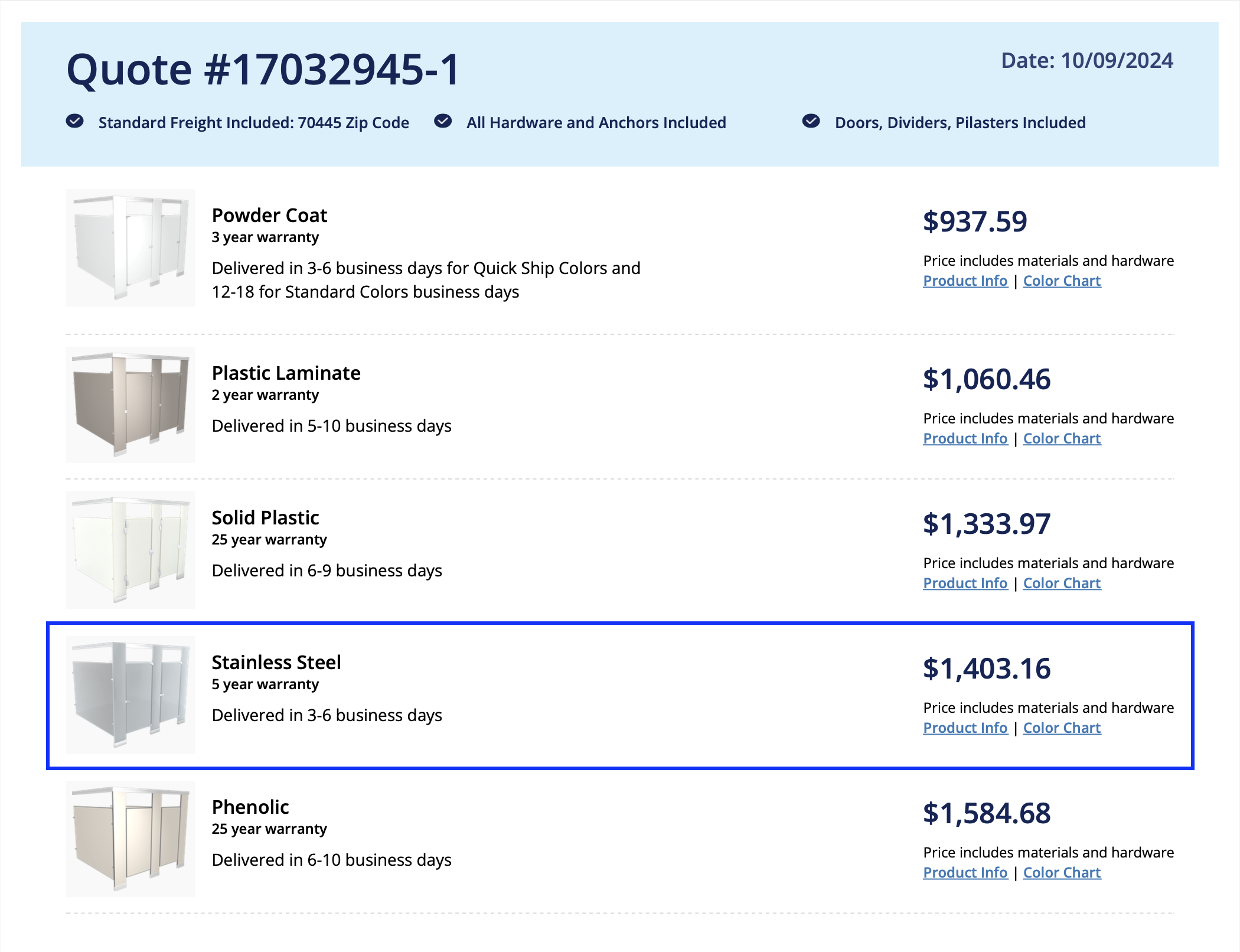The width and height of the screenshot is (1240, 952).
Task: Click the $1,584.68 price
Action: pos(987,814)
